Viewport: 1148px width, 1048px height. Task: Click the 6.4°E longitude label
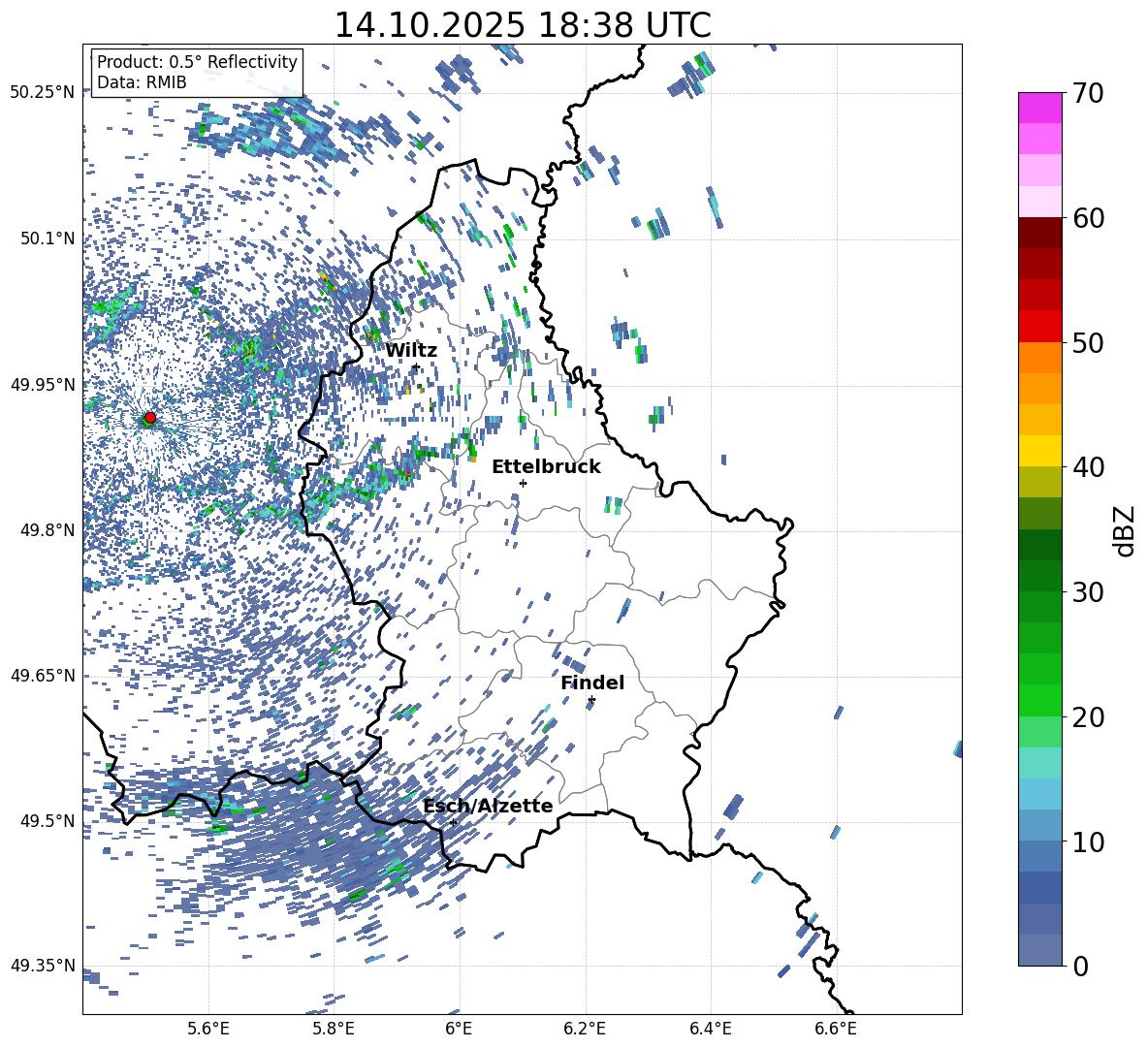[710, 1029]
